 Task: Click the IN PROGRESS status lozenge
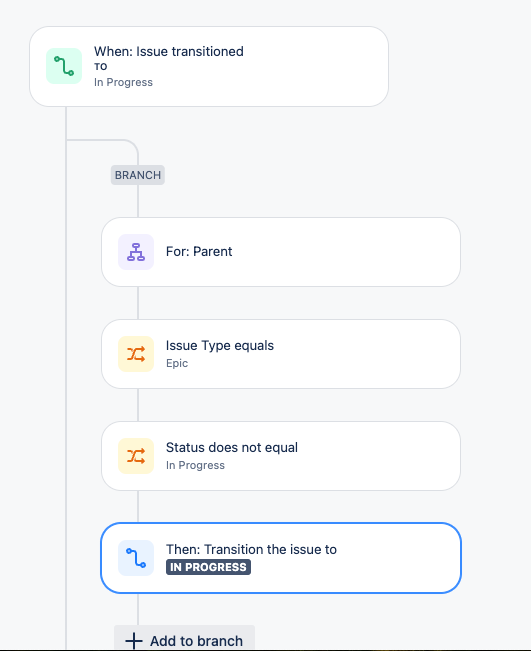point(208,567)
